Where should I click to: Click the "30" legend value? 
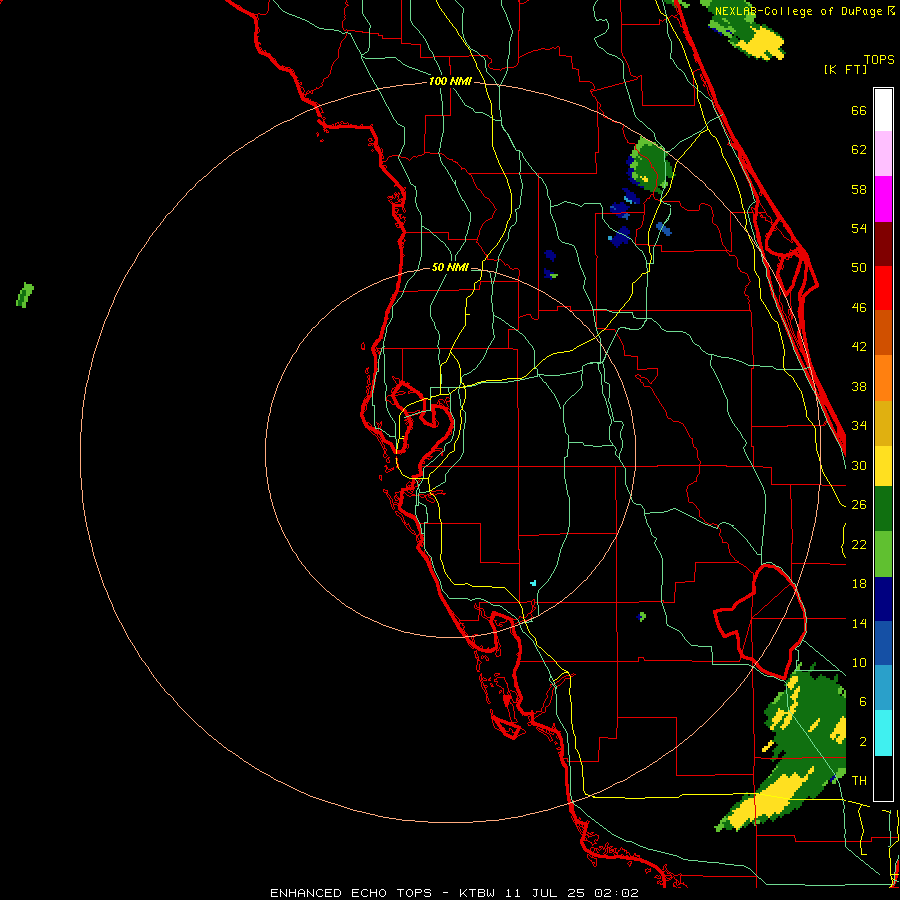(859, 465)
